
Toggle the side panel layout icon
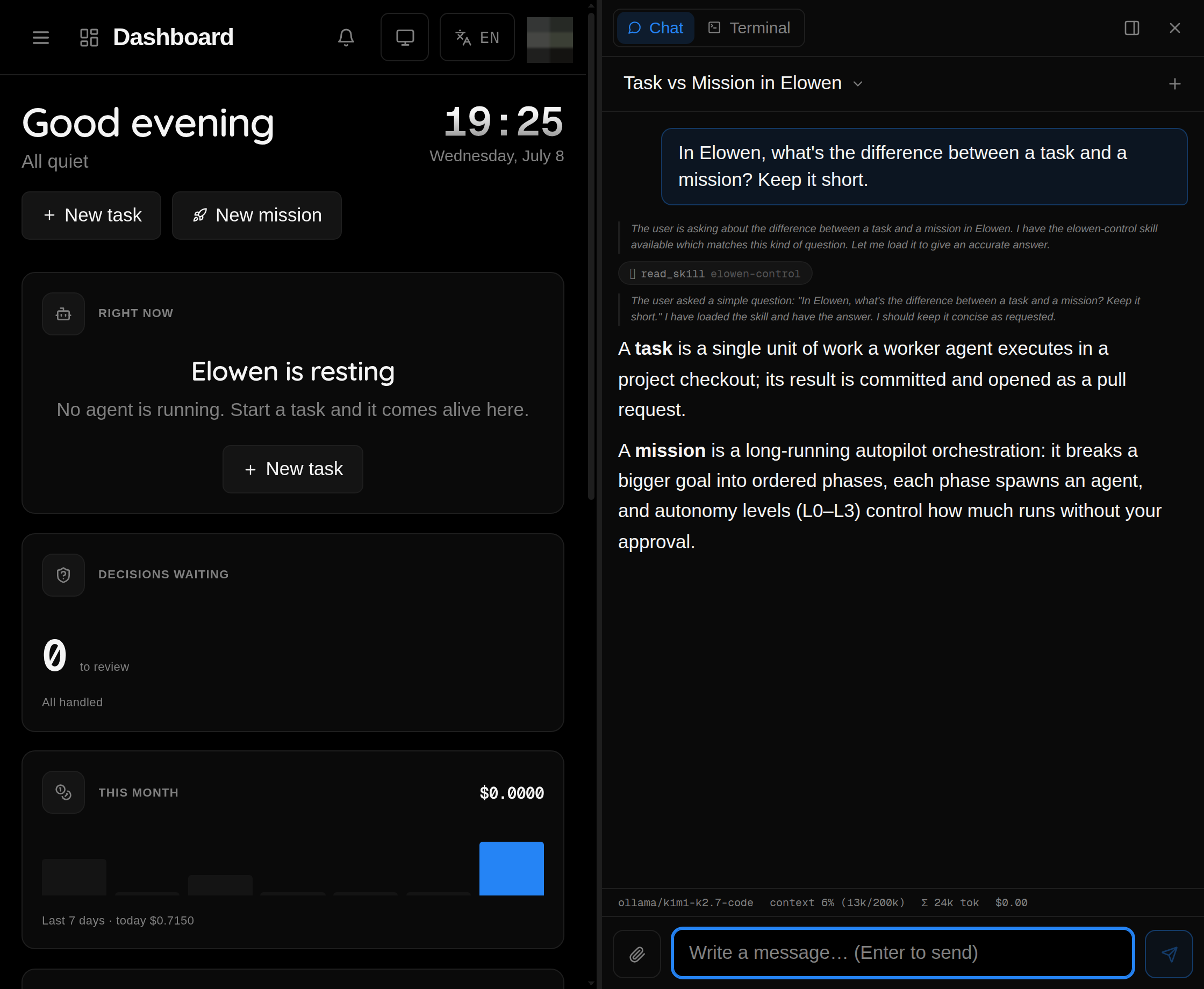[1131, 28]
